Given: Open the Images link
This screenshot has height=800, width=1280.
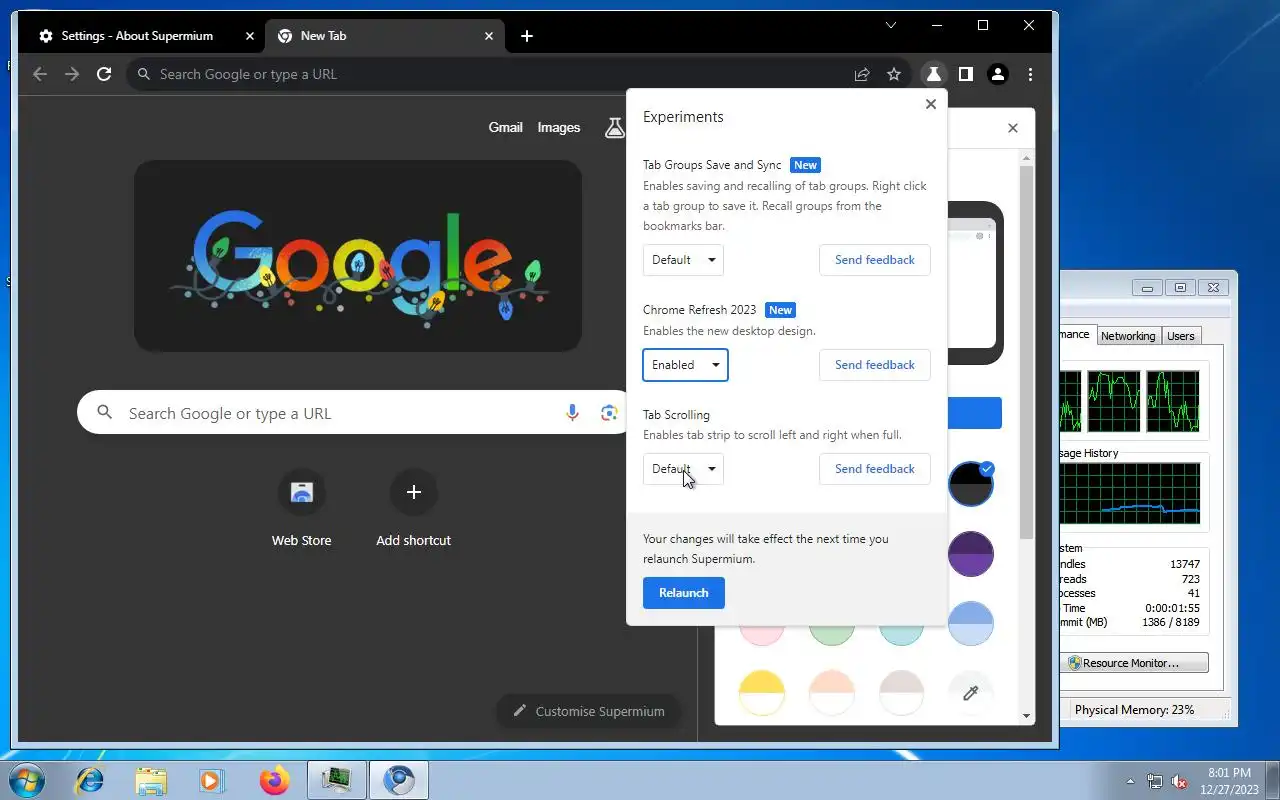Looking at the screenshot, I should click(559, 127).
